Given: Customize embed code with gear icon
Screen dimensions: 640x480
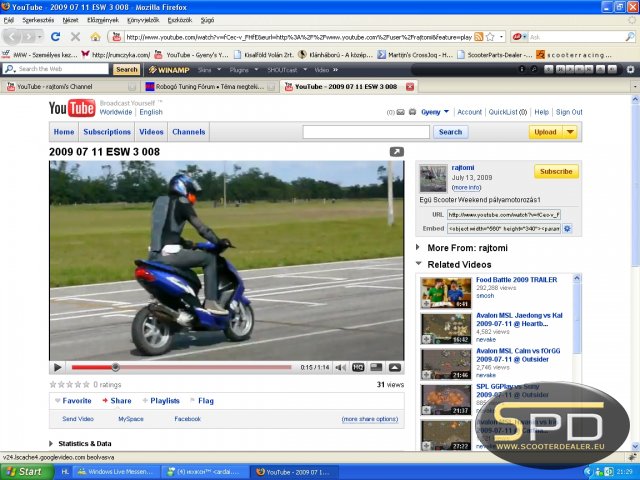Looking at the screenshot, I should [x=567, y=229].
